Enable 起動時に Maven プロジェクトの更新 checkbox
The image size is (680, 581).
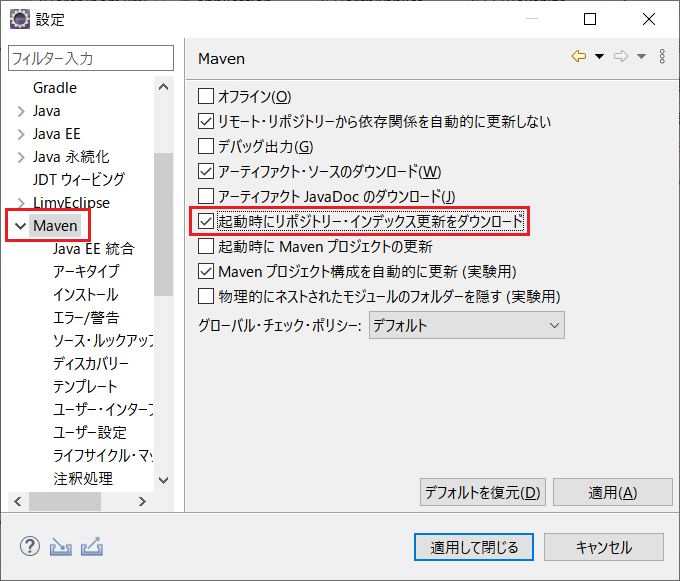(x=206, y=246)
